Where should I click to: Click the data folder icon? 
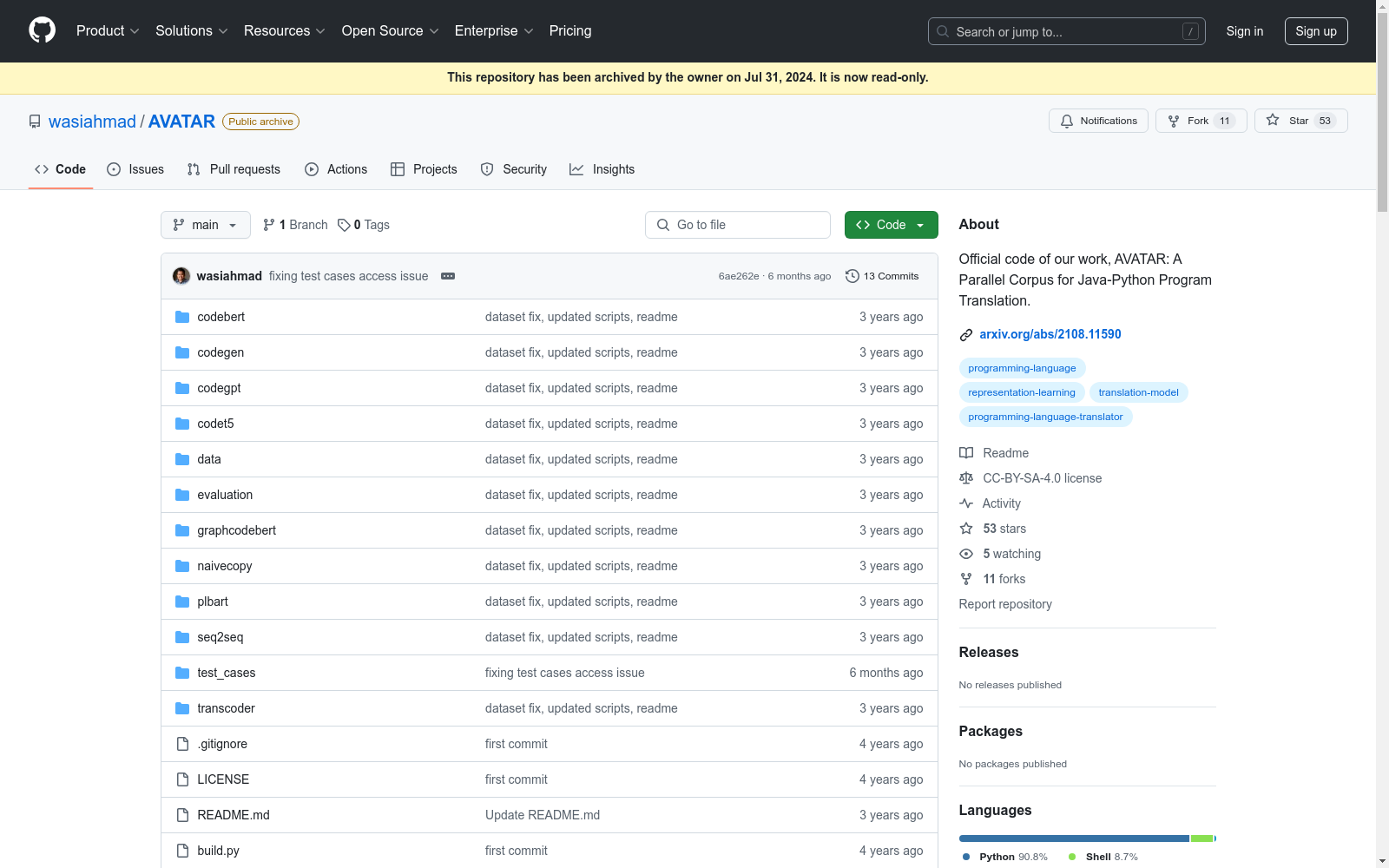(x=182, y=459)
